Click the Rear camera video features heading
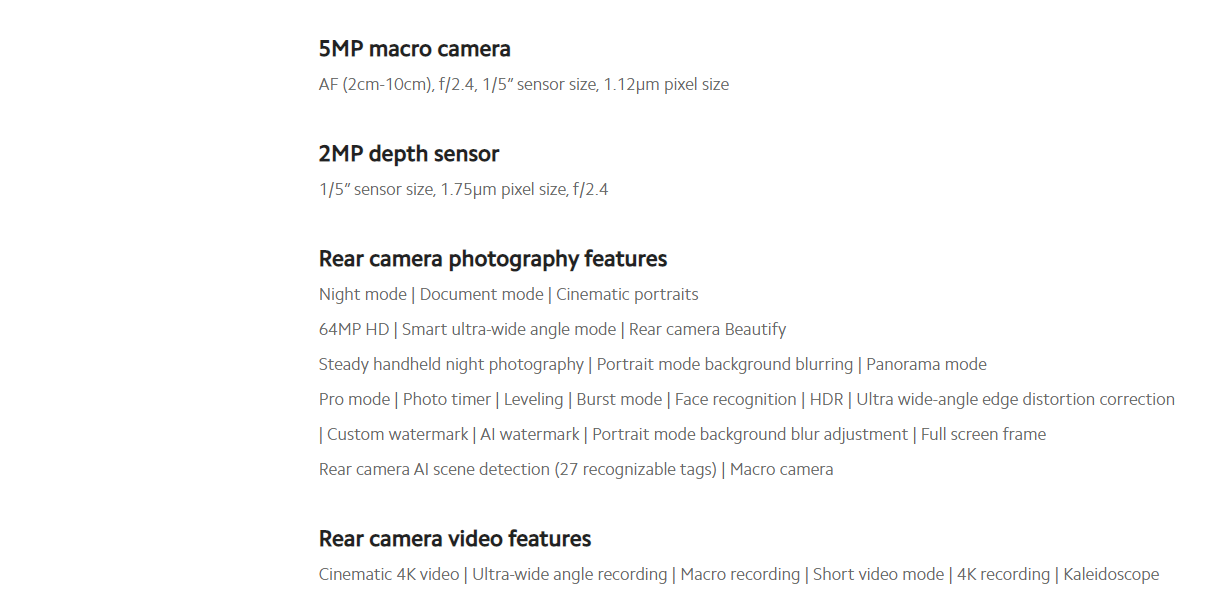This screenshot has width=1208, height=593. coord(455,539)
